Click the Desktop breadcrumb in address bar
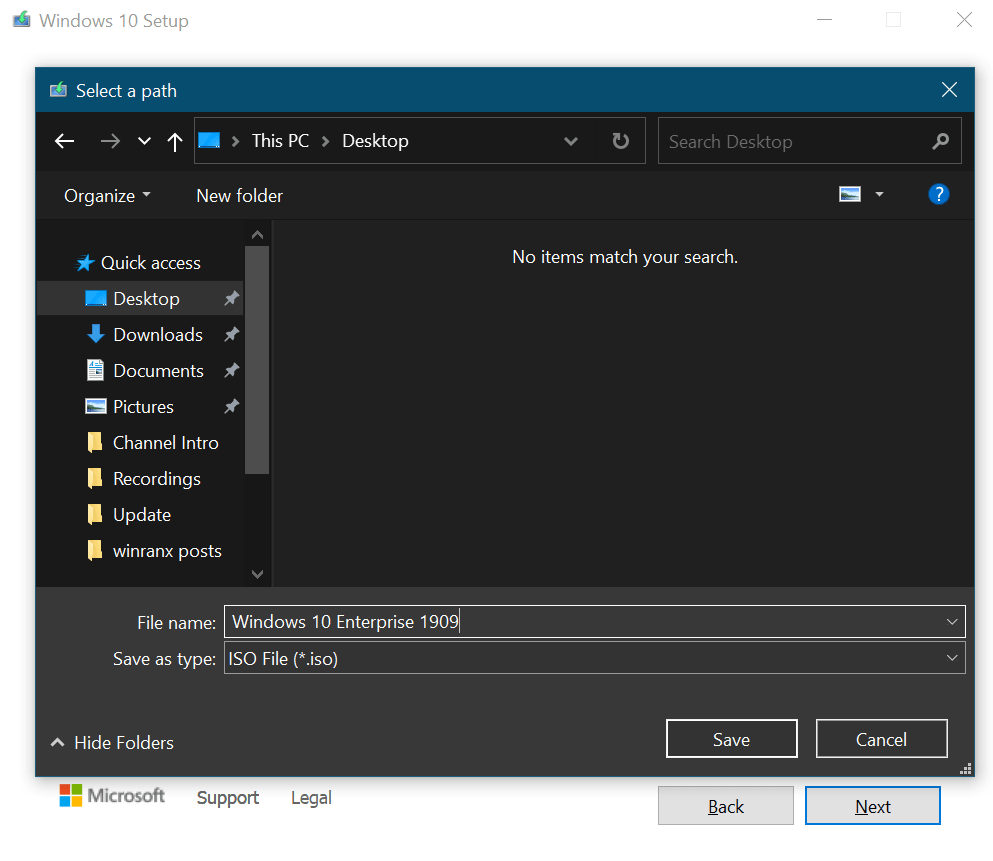This screenshot has width=993, height=861. point(375,141)
